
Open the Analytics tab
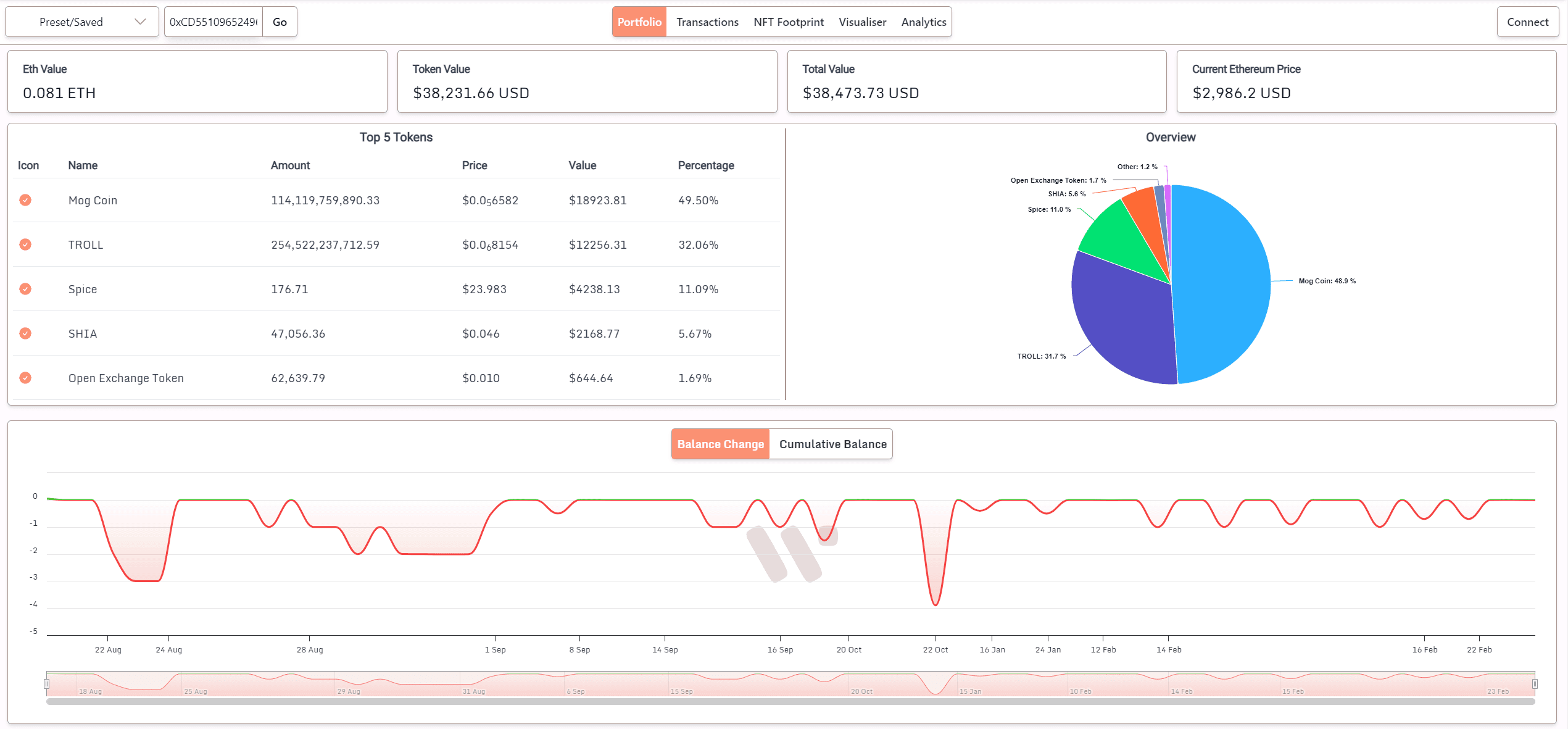click(x=923, y=22)
